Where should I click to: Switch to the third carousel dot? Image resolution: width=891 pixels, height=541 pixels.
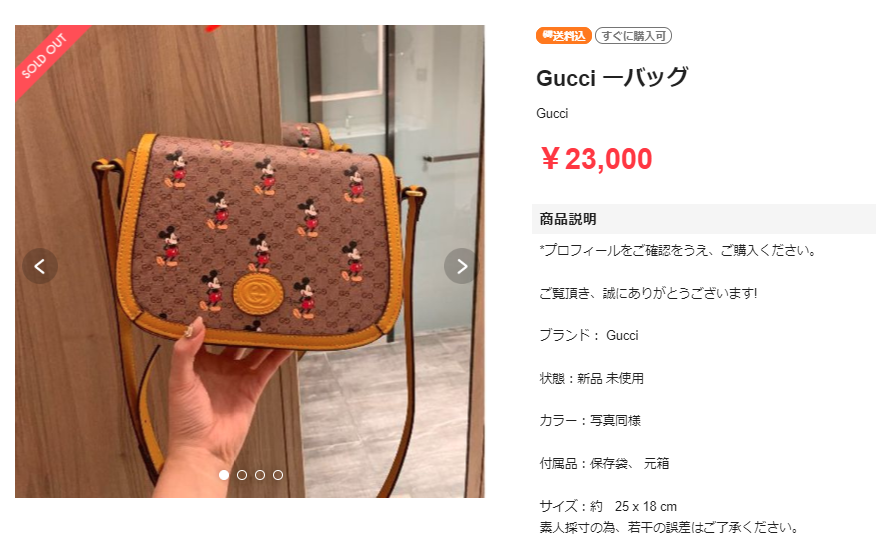260,475
